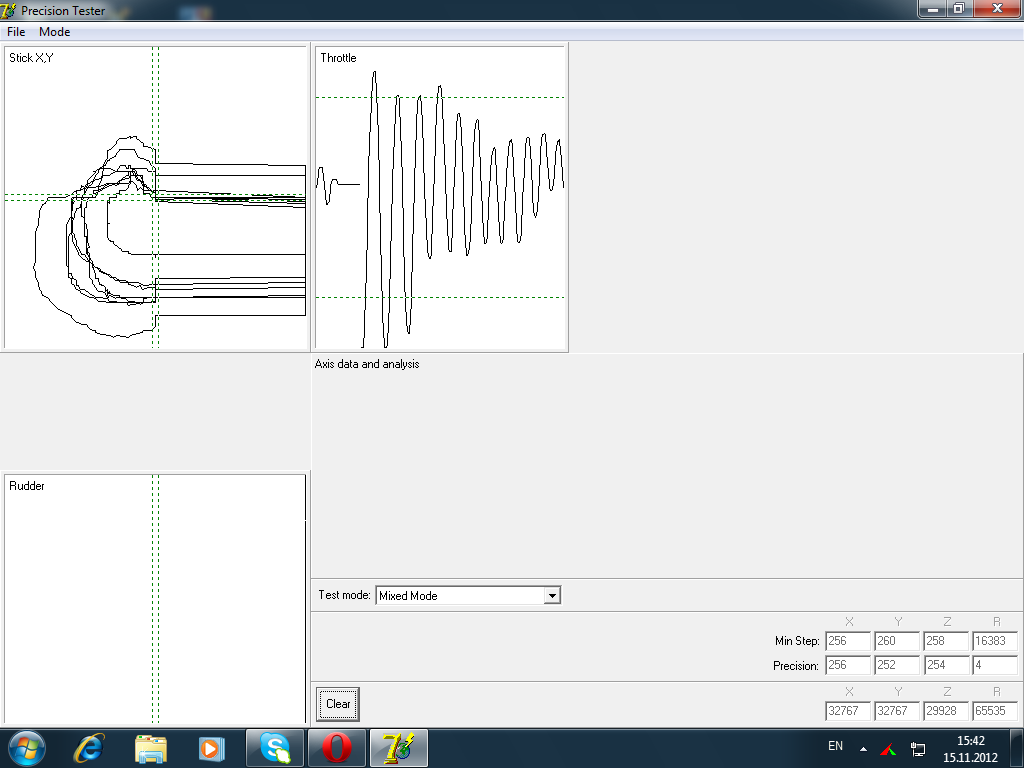The width and height of the screenshot is (1024, 768).
Task: Click the Min Step Y field showing 260
Action: coord(897,641)
